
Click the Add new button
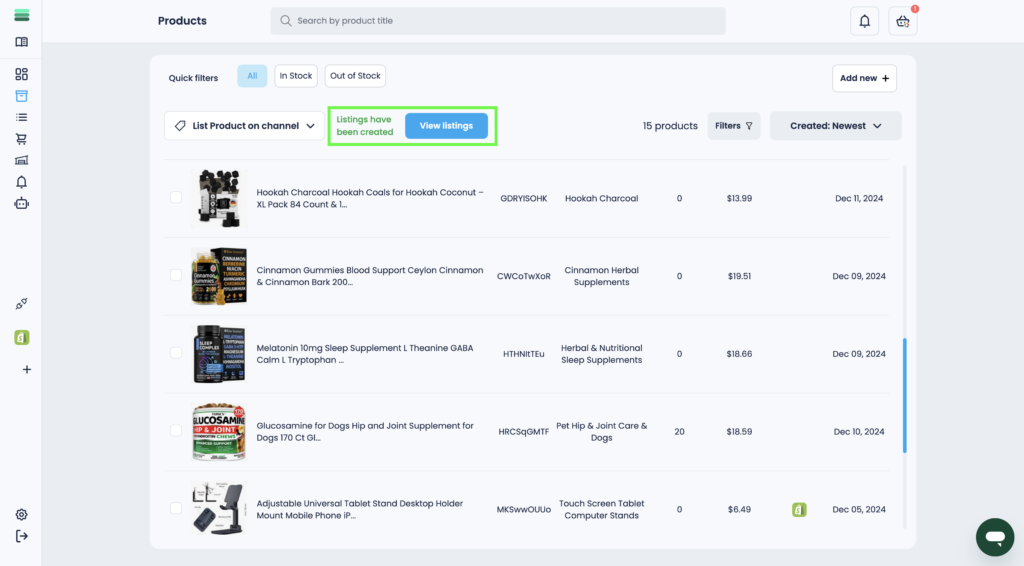(x=864, y=78)
